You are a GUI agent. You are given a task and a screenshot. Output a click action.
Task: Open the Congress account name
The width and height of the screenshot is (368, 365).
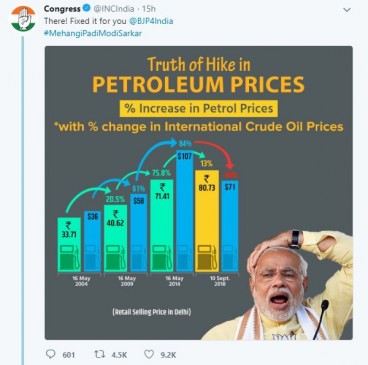62,9
